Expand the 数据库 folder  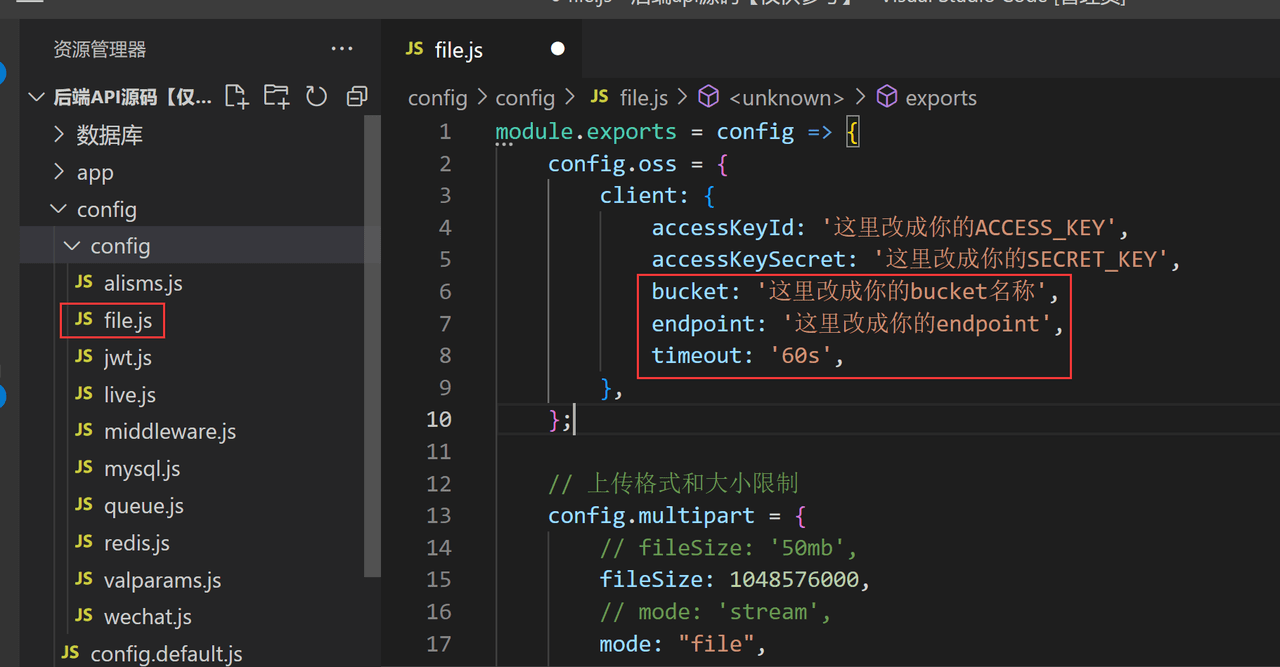click(x=110, y=135)
